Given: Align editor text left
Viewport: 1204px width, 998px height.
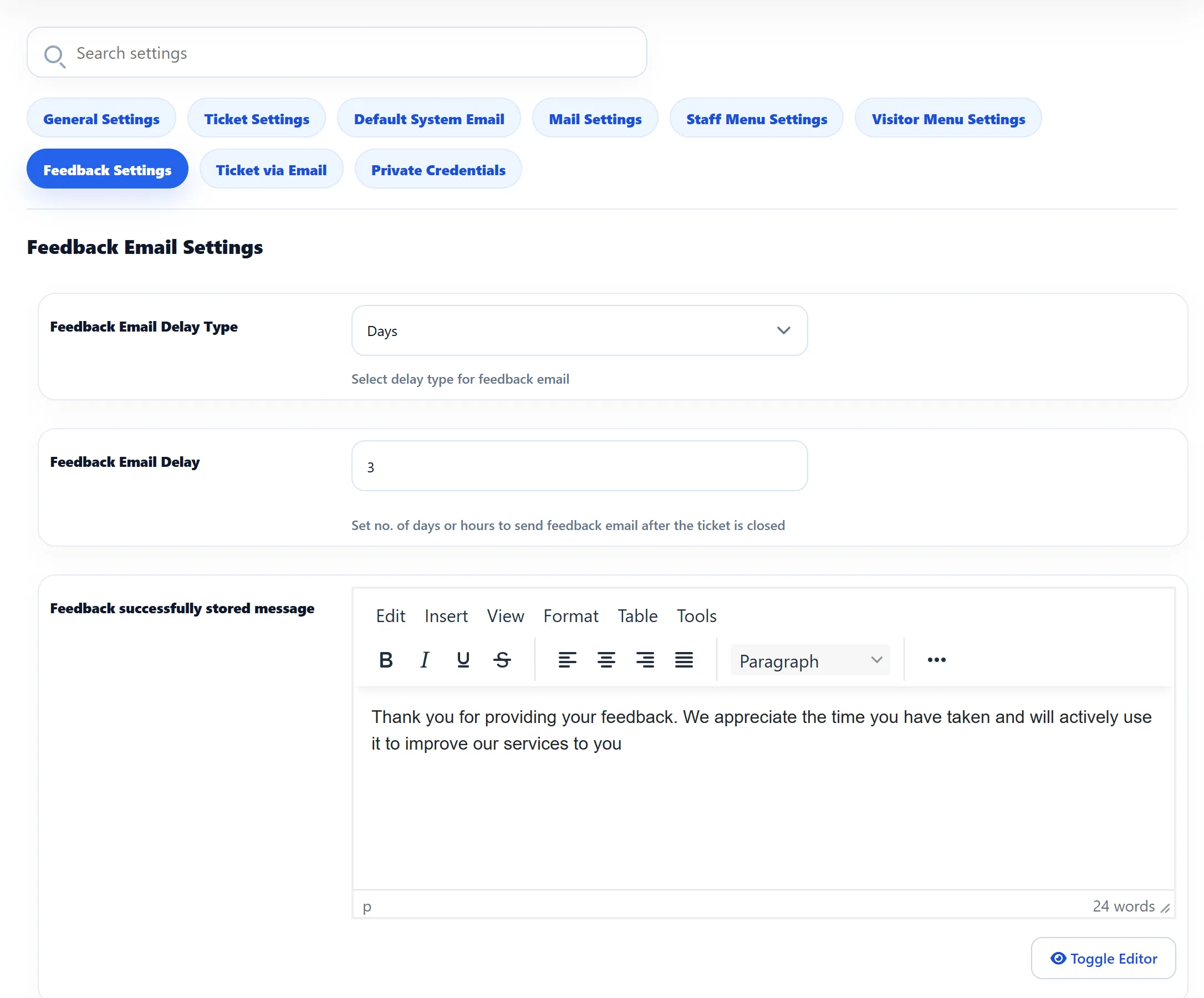Looking at the screenshot, I should [567, 660].
